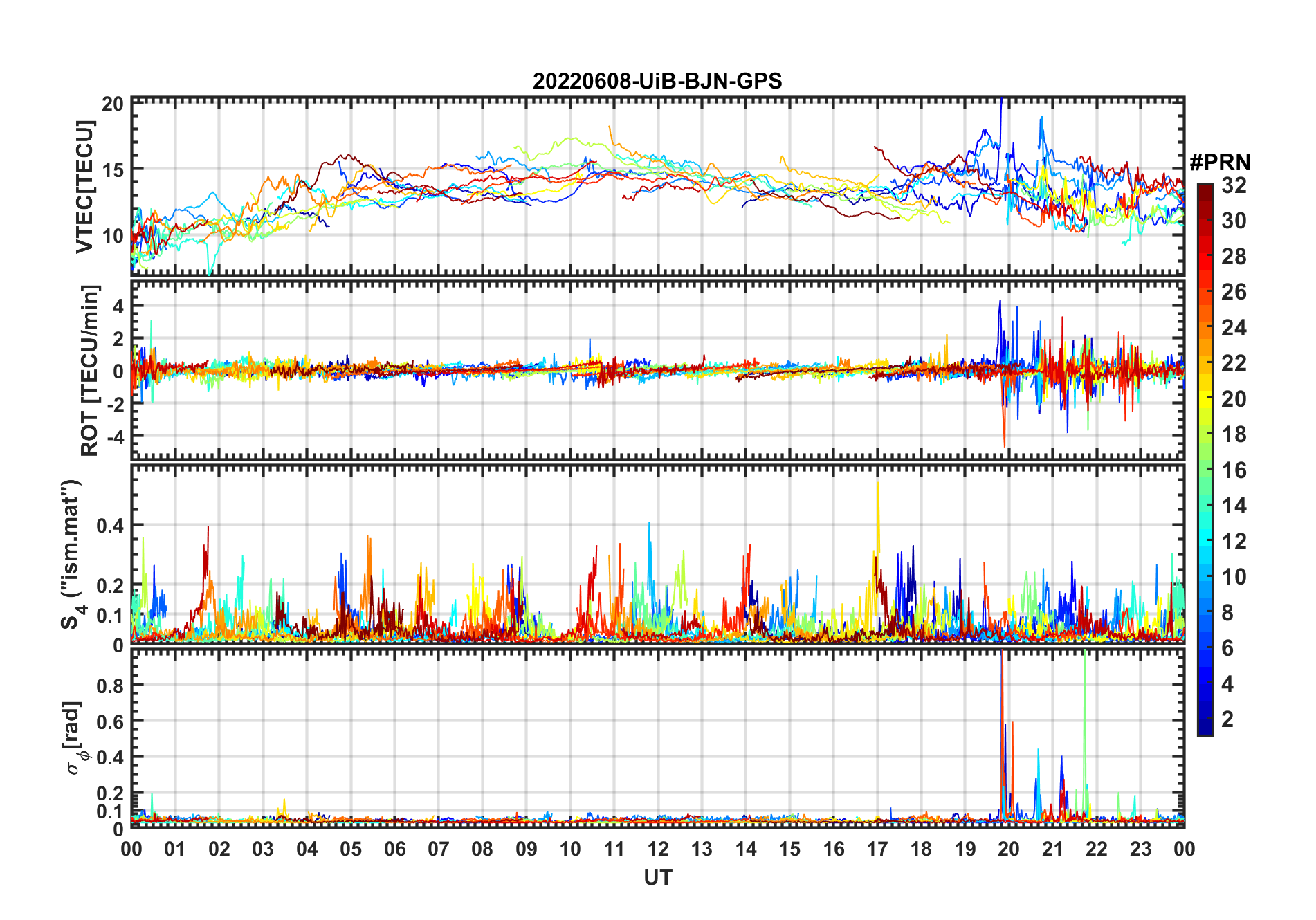Screen dimensions: 1316x920
Task: Select the "UT" x-axis label
Action: 657,877
